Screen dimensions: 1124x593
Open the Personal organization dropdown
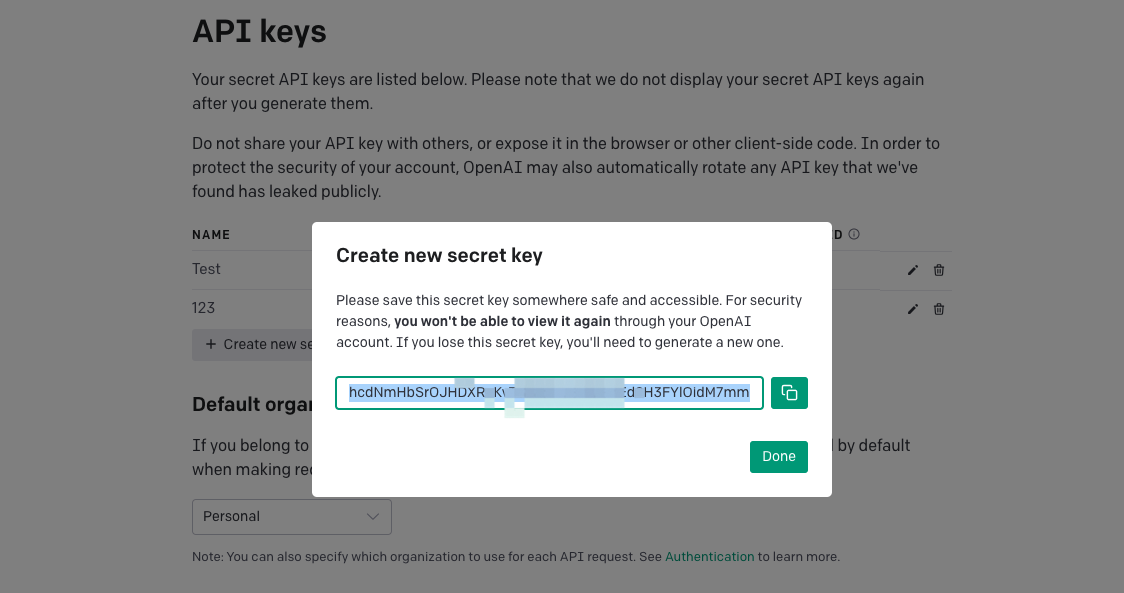(291, 517)
